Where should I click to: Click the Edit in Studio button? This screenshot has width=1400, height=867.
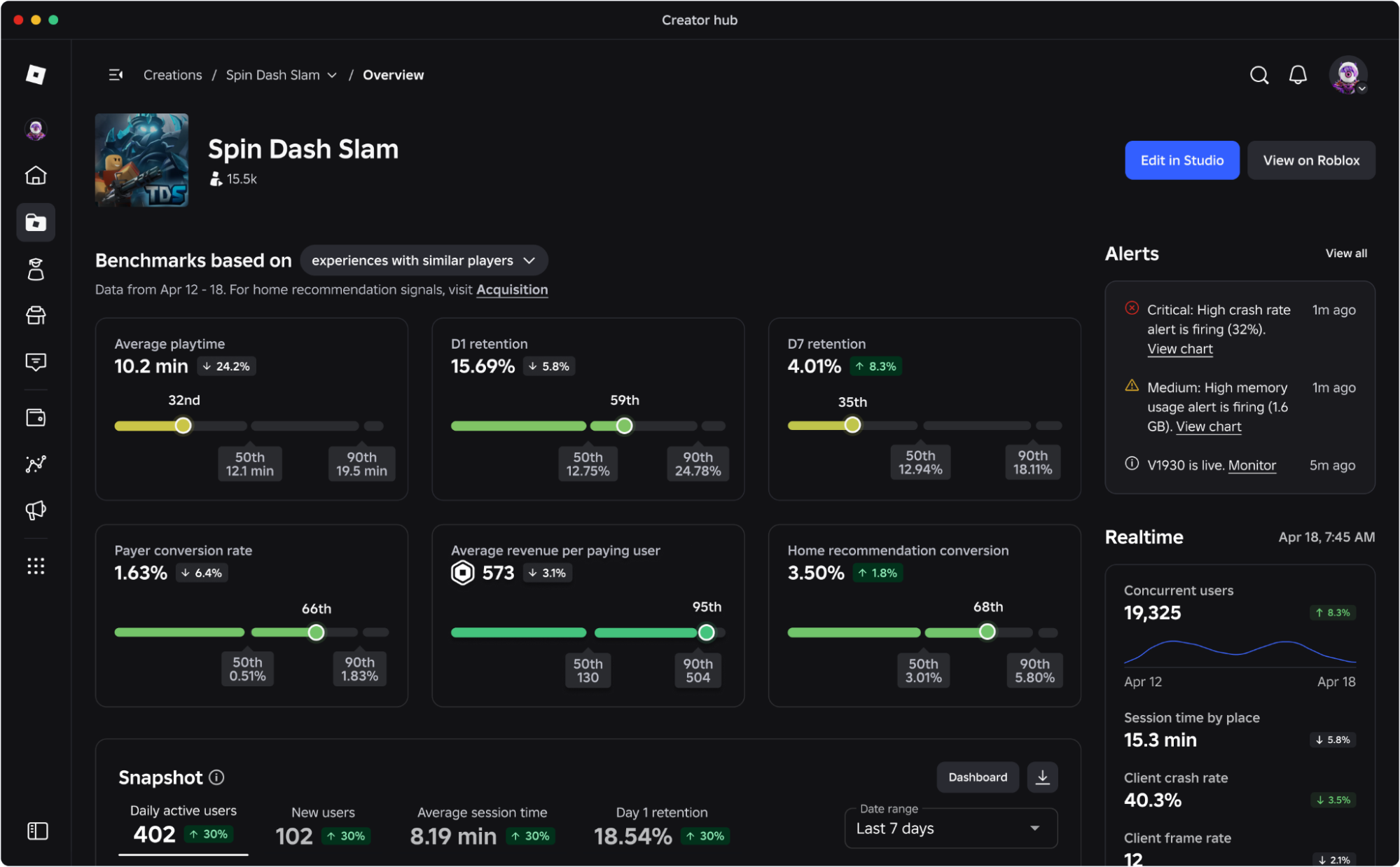1181,160
